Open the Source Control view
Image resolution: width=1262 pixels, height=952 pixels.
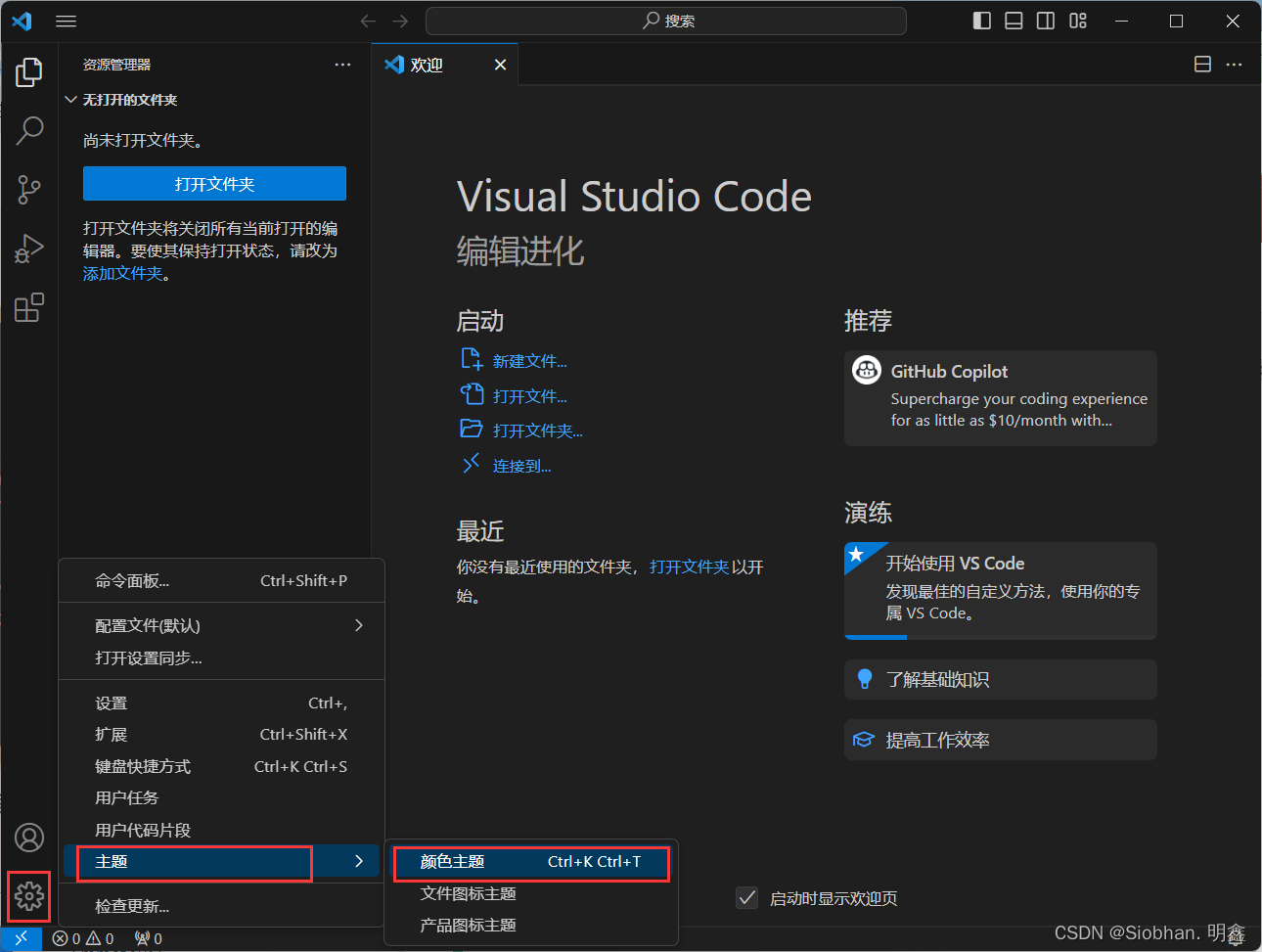(29, 190)
